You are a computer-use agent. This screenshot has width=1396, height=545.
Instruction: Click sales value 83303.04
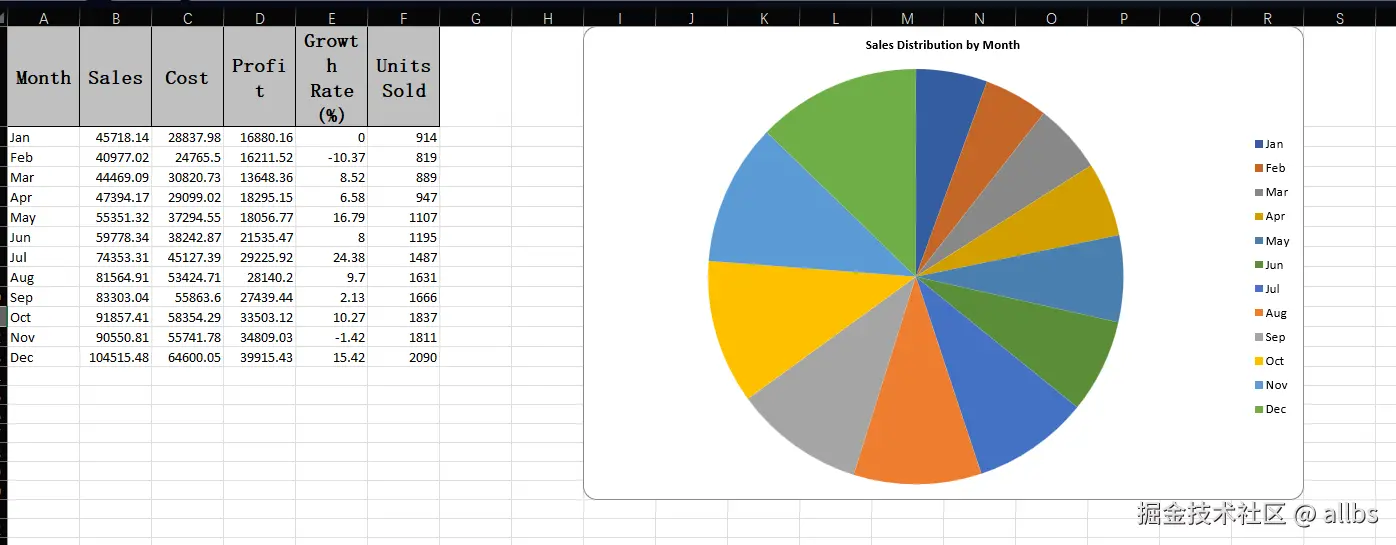tap(115, 297)
